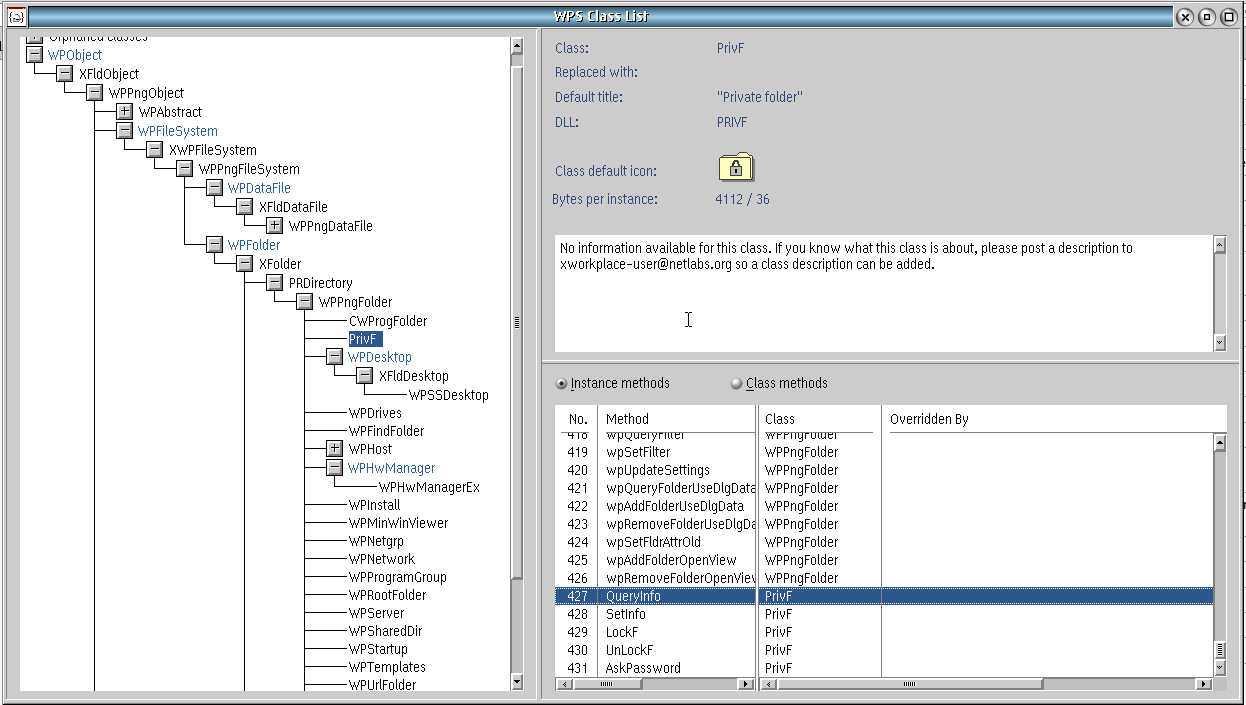The width and height of the screenshot is (1246, 705).
Task: Select wpUpdateSettings method row
Action: pyautogui.click(x=884, y=470)
